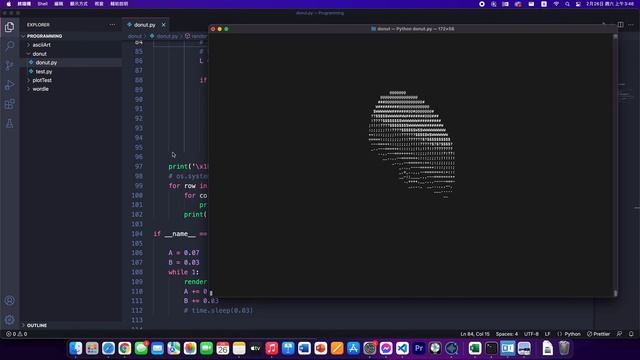640x360 pixels.
Task: Click the Spotlight search icon in menu bar
Action: (567, 4)
